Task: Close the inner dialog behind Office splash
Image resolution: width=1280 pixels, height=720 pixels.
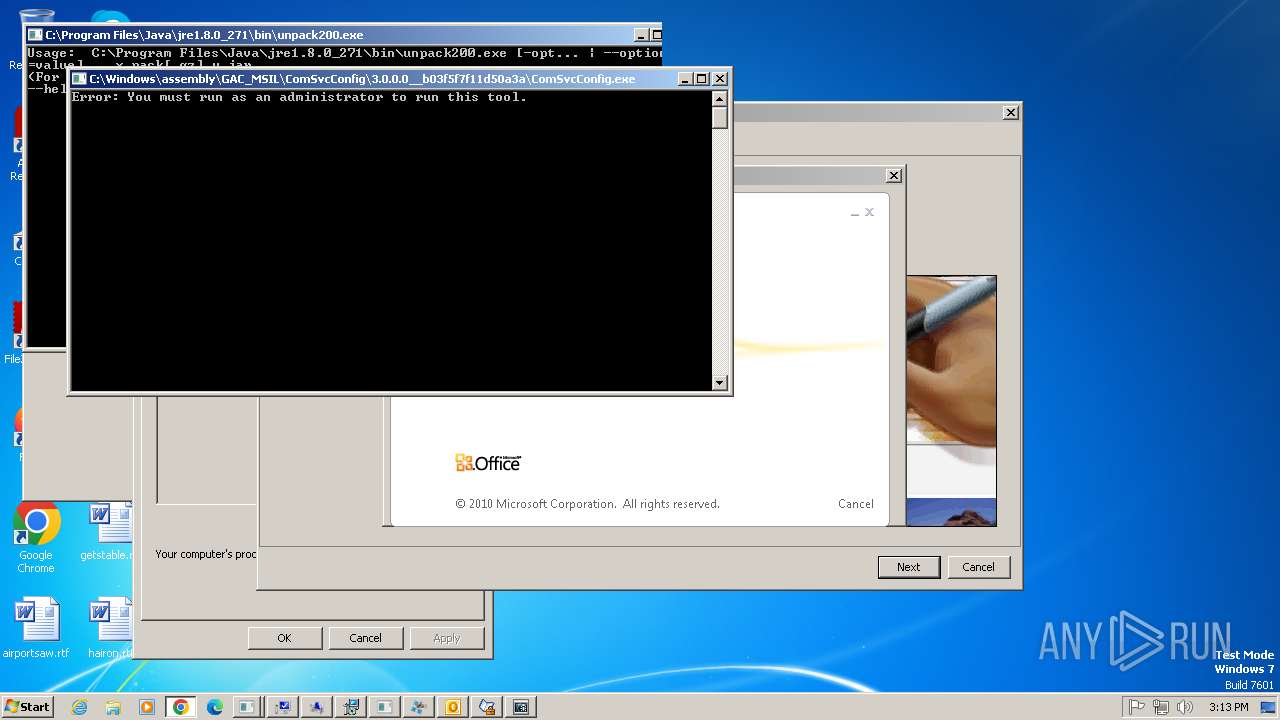Action: click(x=894, y=175)
